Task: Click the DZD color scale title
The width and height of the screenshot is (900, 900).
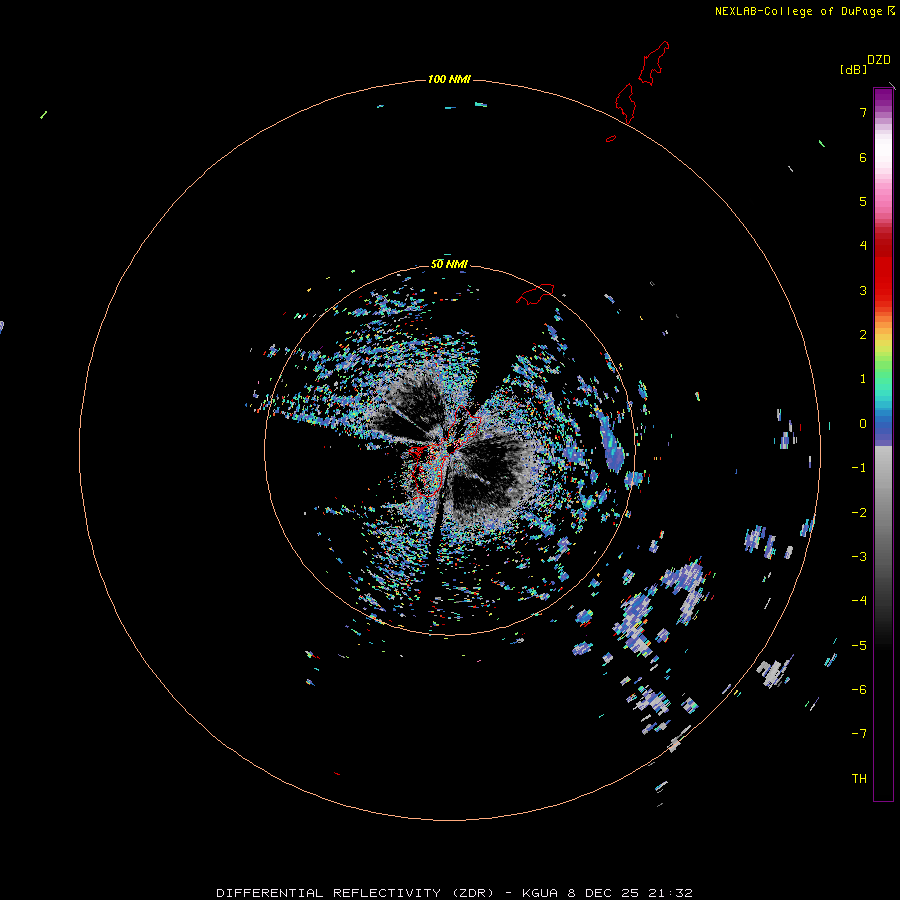Action: coord(879,60)
